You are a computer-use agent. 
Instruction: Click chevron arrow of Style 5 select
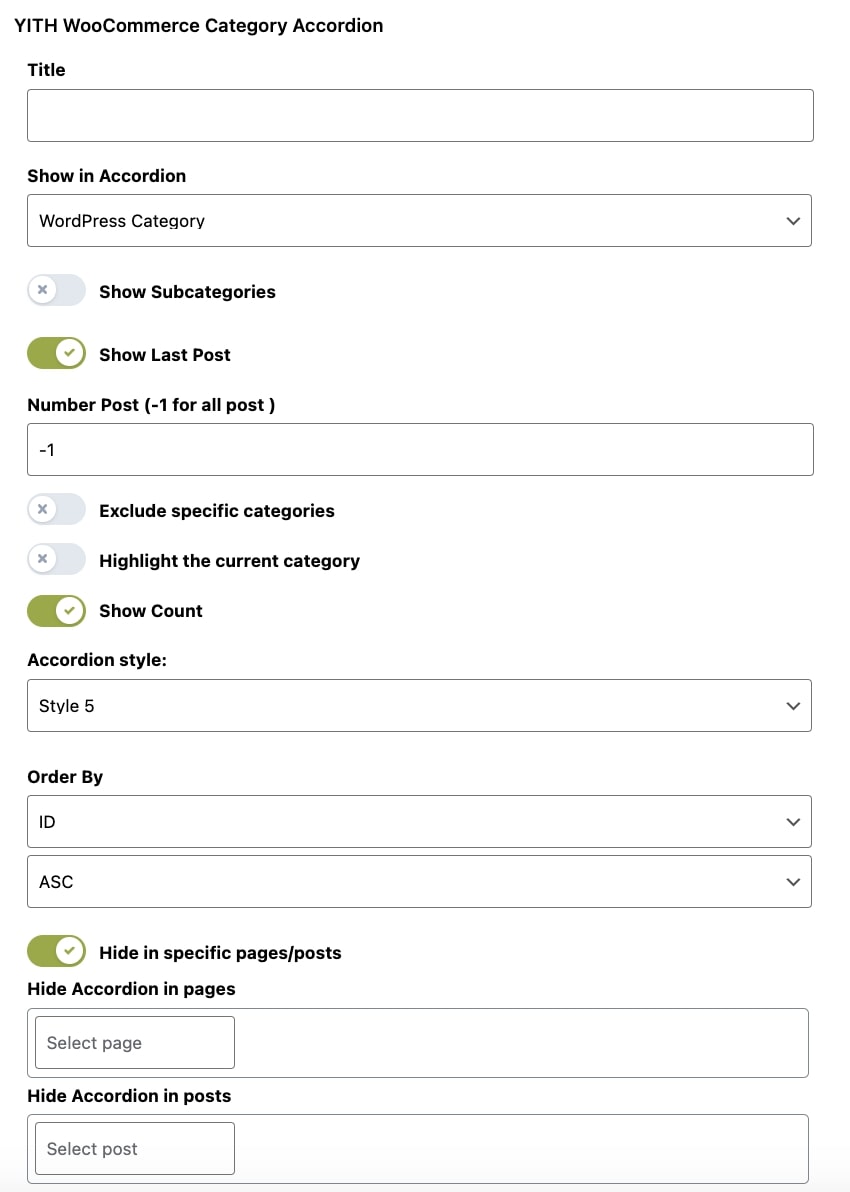(x=793, y=706)
